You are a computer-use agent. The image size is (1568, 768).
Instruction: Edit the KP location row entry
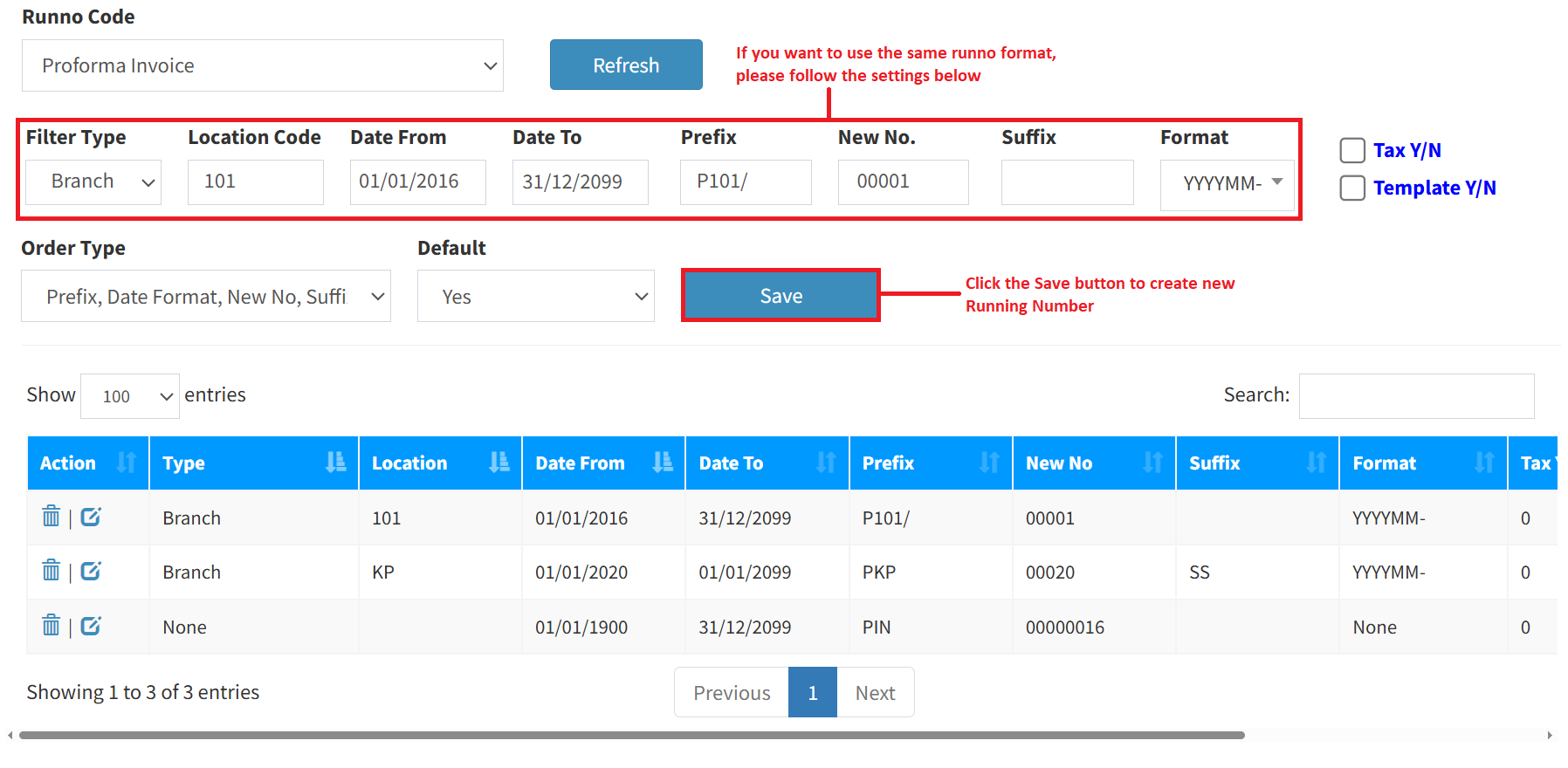91,571
